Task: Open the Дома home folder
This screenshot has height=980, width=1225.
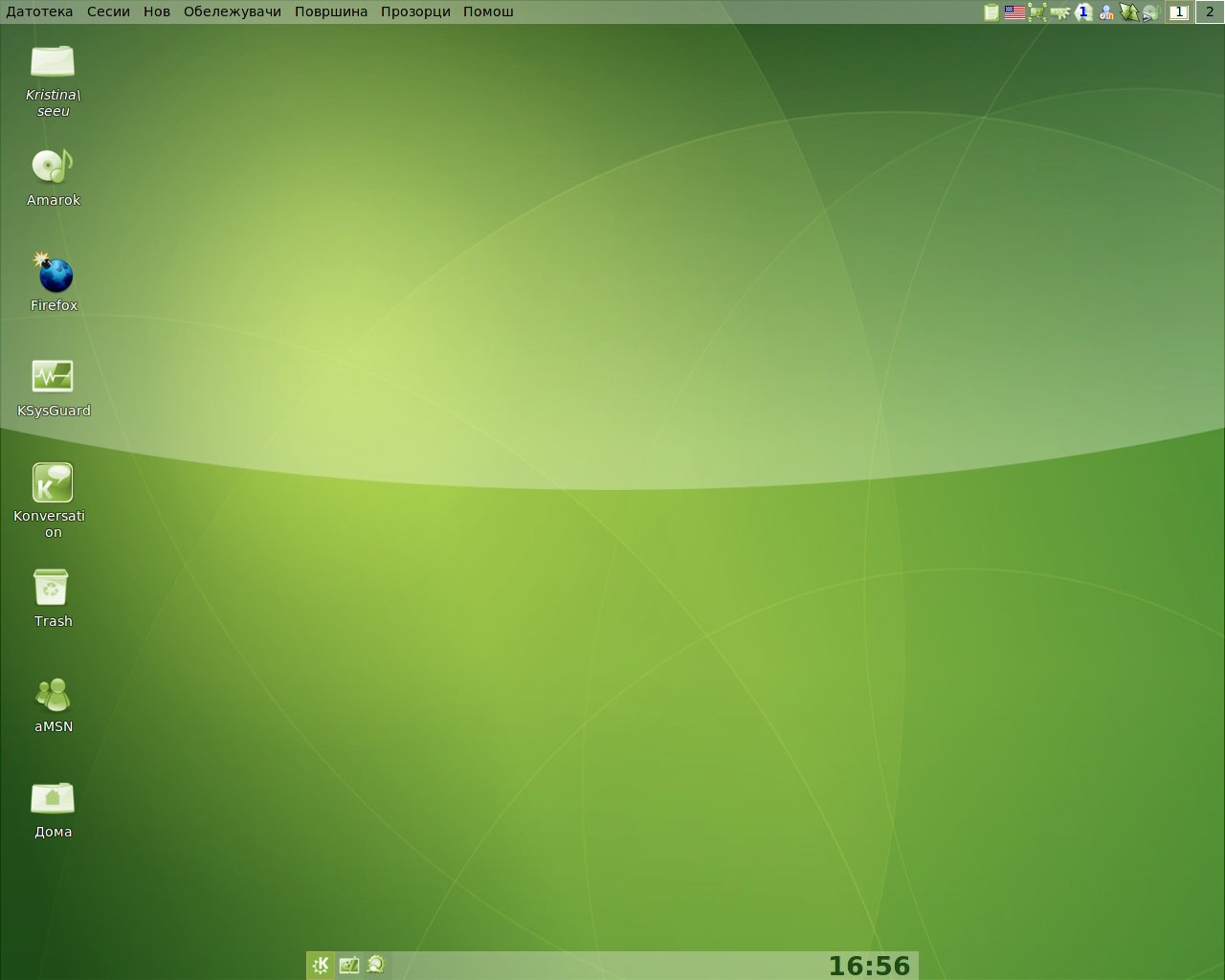Action: click(x=53, y=798)
